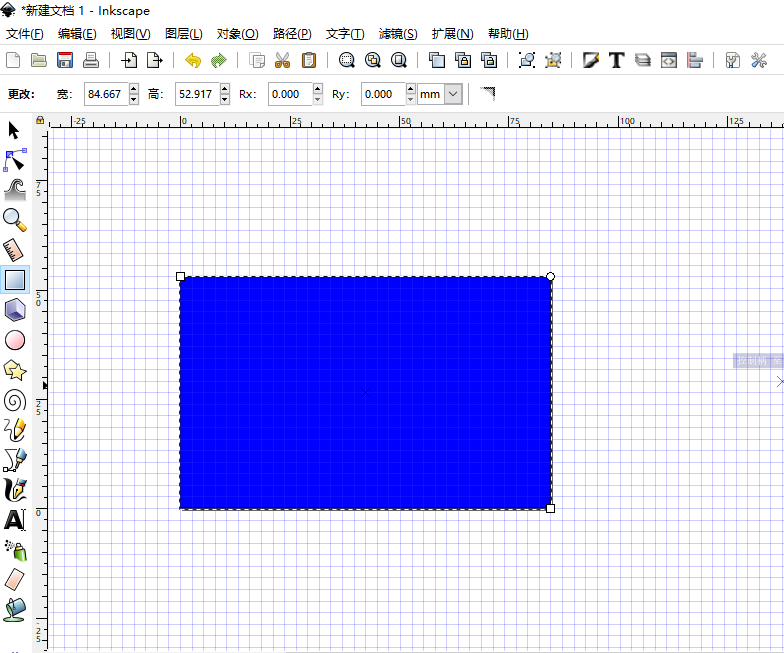Image resolution: width=784 pixels, height=653 pixels.
Task: Open Inkscape preferences icon
Action: tap(759, 60)
